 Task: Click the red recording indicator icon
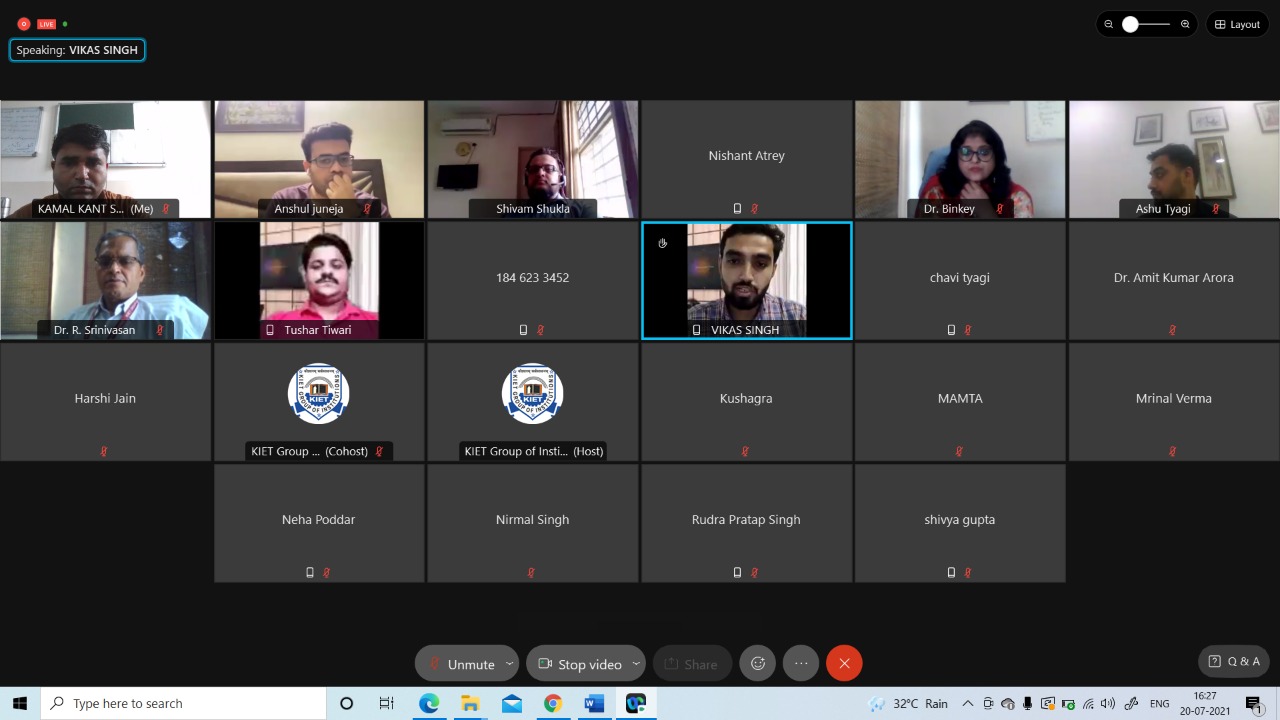(x=24, y=24)
